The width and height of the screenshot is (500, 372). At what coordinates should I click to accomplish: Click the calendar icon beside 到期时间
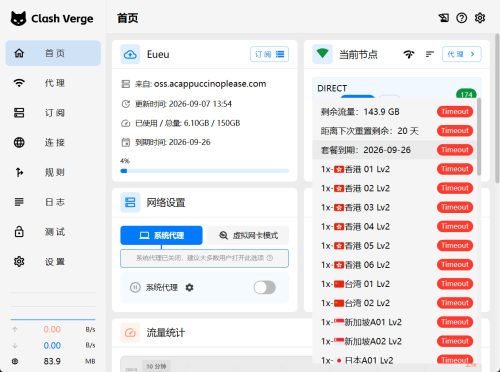click(x=126, y=142)
